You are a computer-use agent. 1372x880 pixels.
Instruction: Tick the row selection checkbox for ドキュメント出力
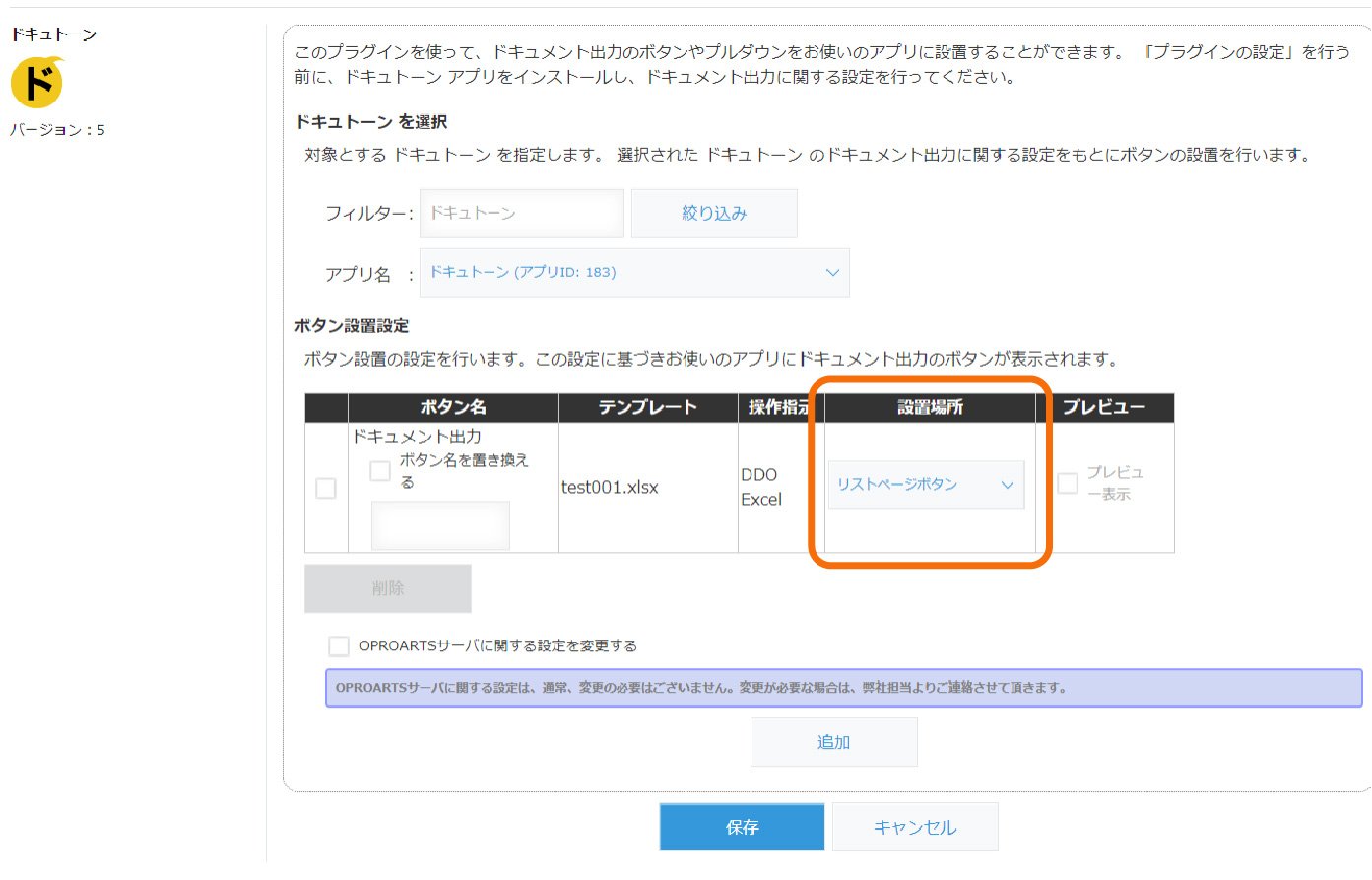tap(326, 488)
